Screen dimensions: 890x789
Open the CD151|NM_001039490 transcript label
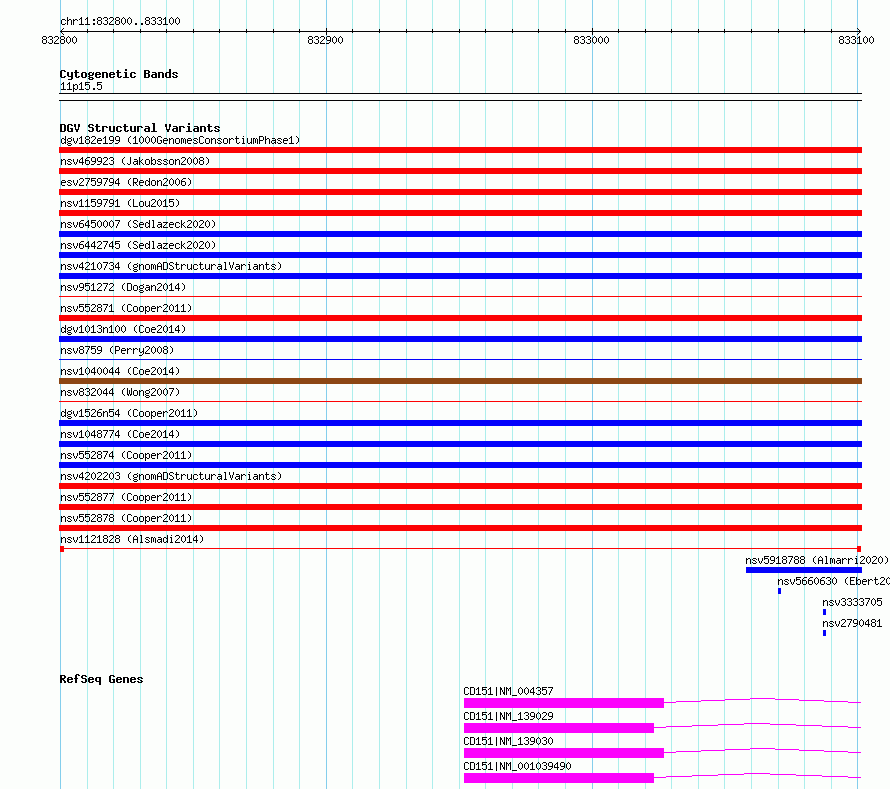tap(517, 766)
